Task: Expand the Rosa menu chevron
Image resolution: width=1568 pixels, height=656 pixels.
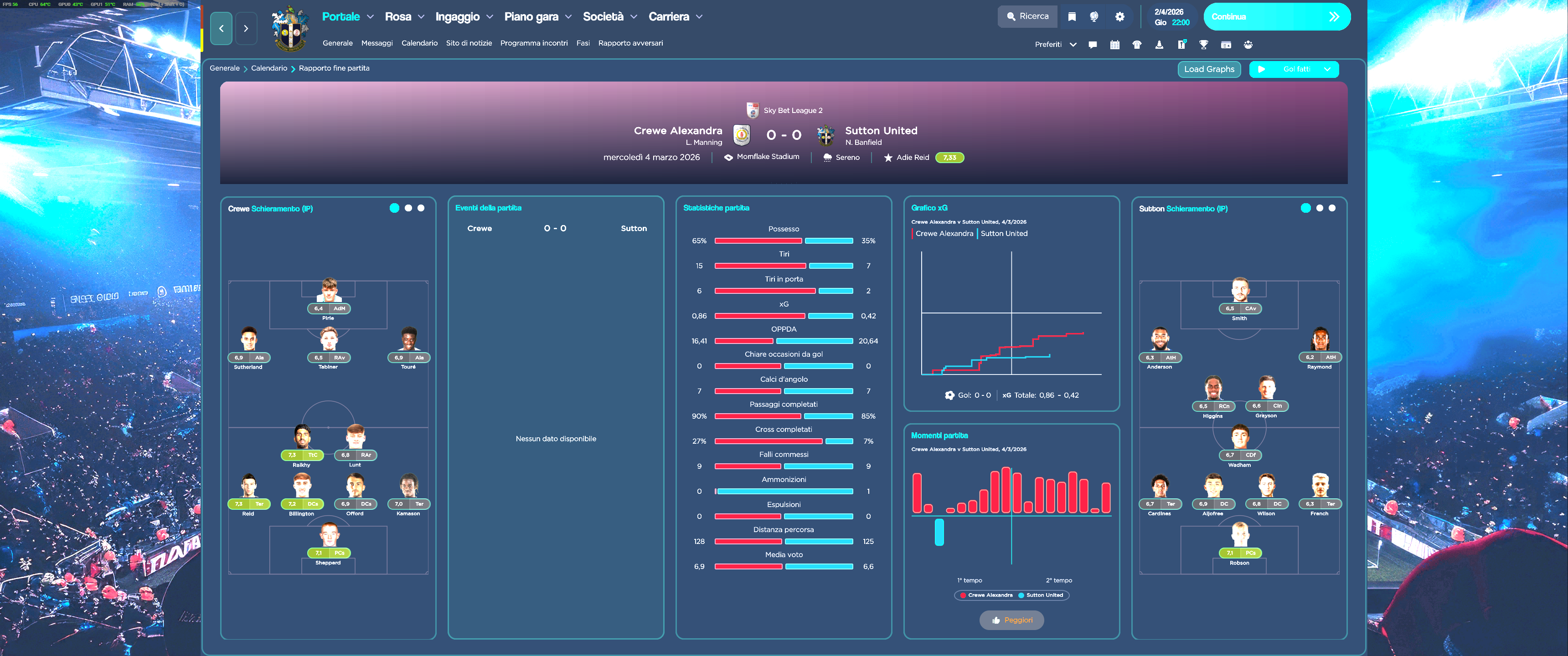Action: click(x=421, y=17)
